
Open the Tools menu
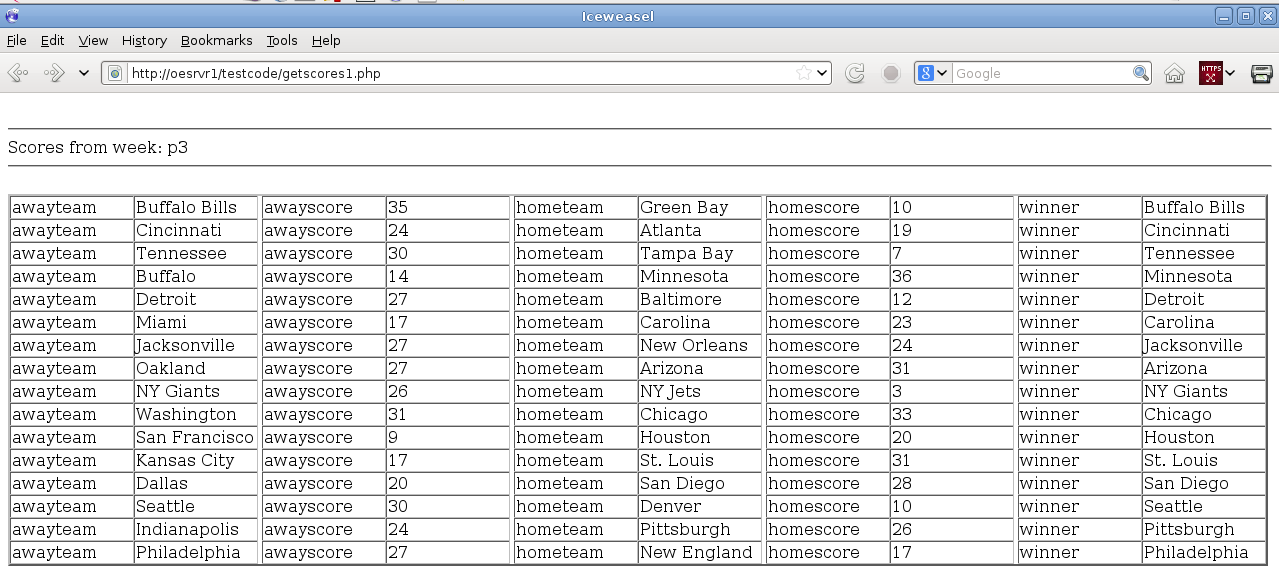[282, 40]
